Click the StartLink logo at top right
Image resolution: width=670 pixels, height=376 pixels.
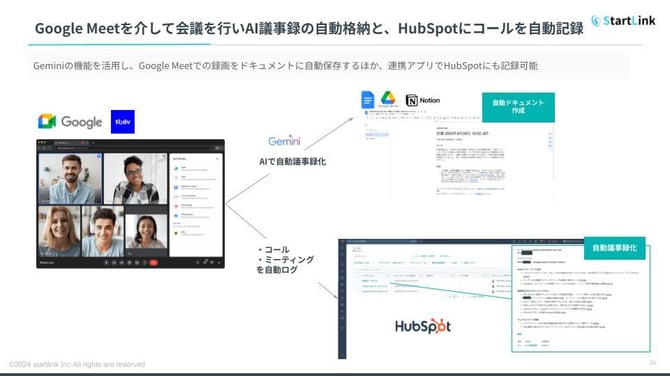623,21
